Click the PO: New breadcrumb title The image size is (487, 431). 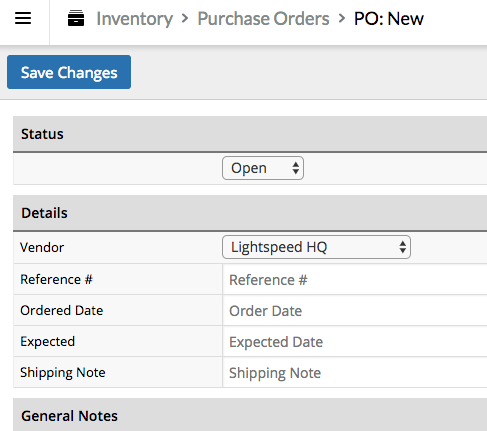389,19
